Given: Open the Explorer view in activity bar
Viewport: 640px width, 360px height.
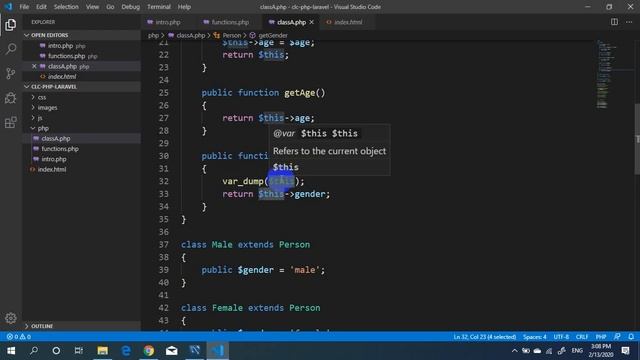Looking at the screenshot, I should pos(11,25).
